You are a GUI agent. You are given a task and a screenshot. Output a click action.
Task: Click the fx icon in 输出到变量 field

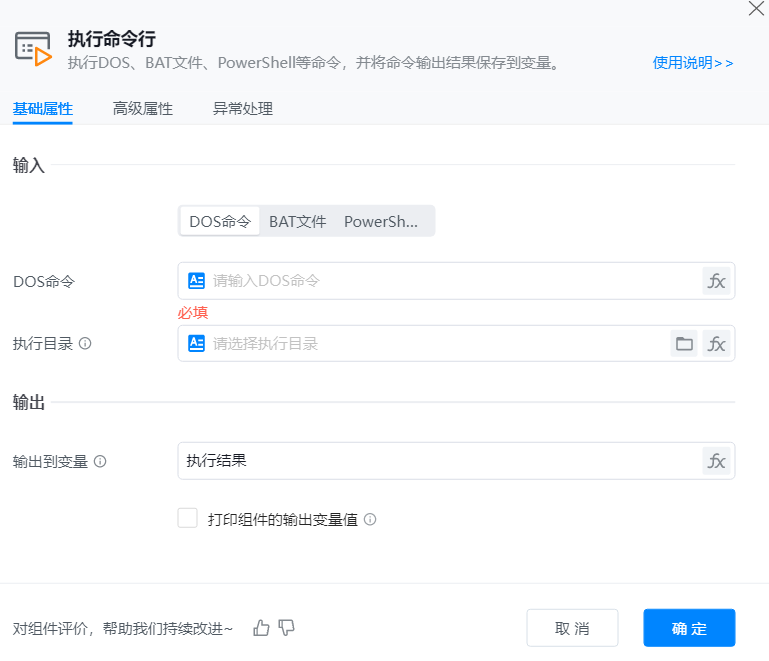click(x=716, y=461)
